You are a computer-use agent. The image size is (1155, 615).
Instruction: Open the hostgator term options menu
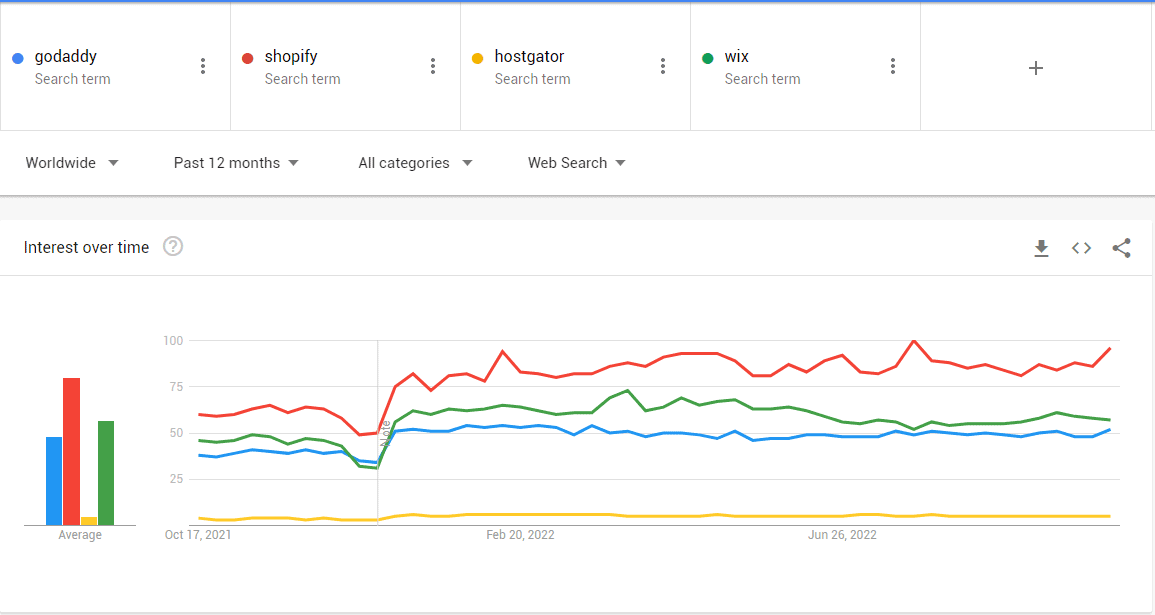662,66
